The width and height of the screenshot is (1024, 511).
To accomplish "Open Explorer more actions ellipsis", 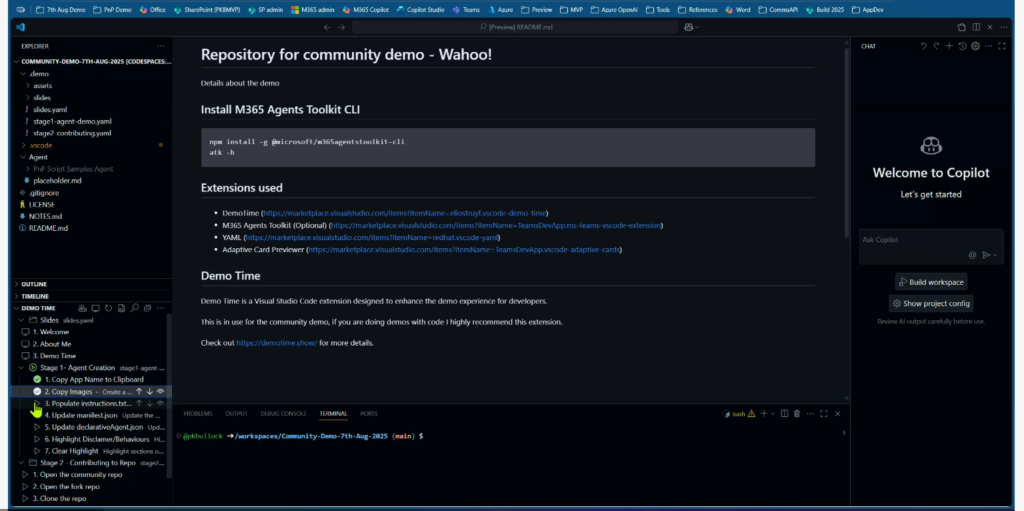I will coord(161,46).
